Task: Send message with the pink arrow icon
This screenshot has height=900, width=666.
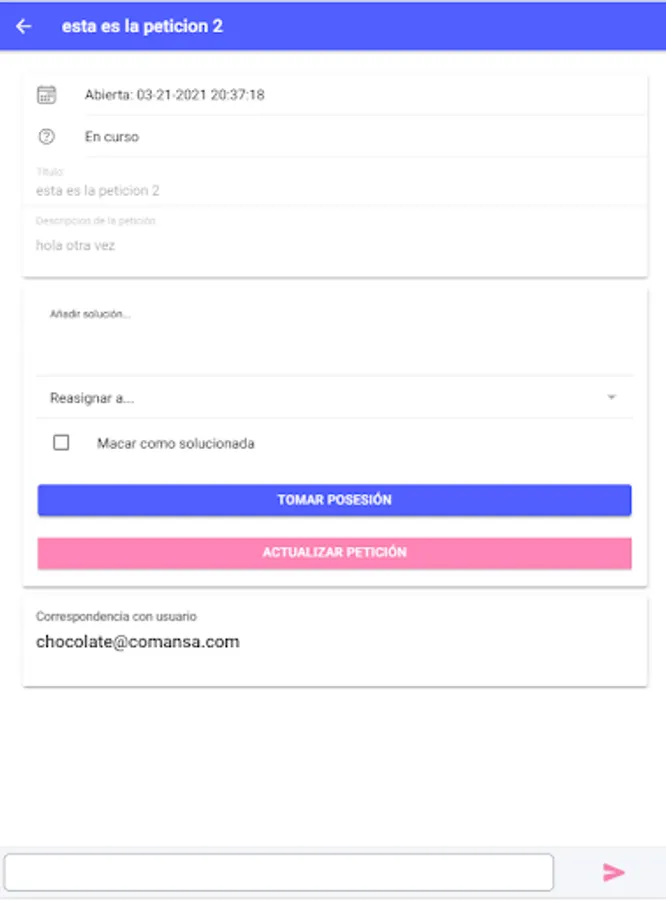Action: click(613, 872)
